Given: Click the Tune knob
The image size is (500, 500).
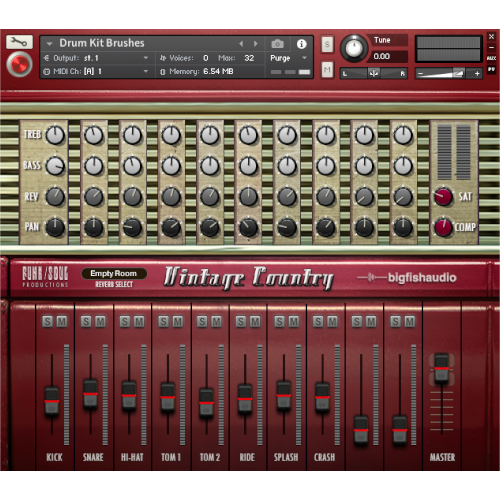Looking at the screenshot, I should pyautogui.click(x=353, y=49).
